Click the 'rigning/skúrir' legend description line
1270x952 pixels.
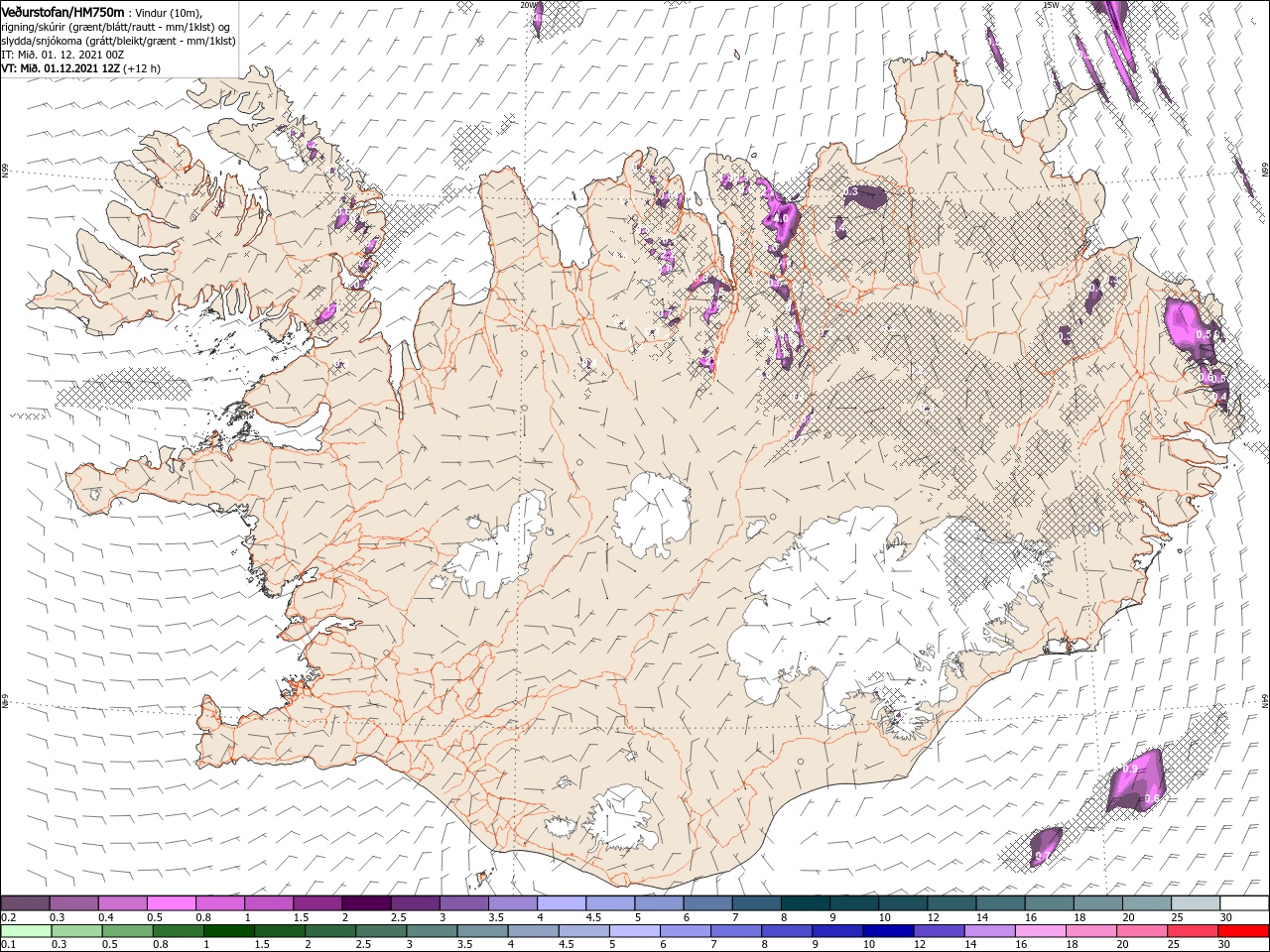[x=116, y=26]
